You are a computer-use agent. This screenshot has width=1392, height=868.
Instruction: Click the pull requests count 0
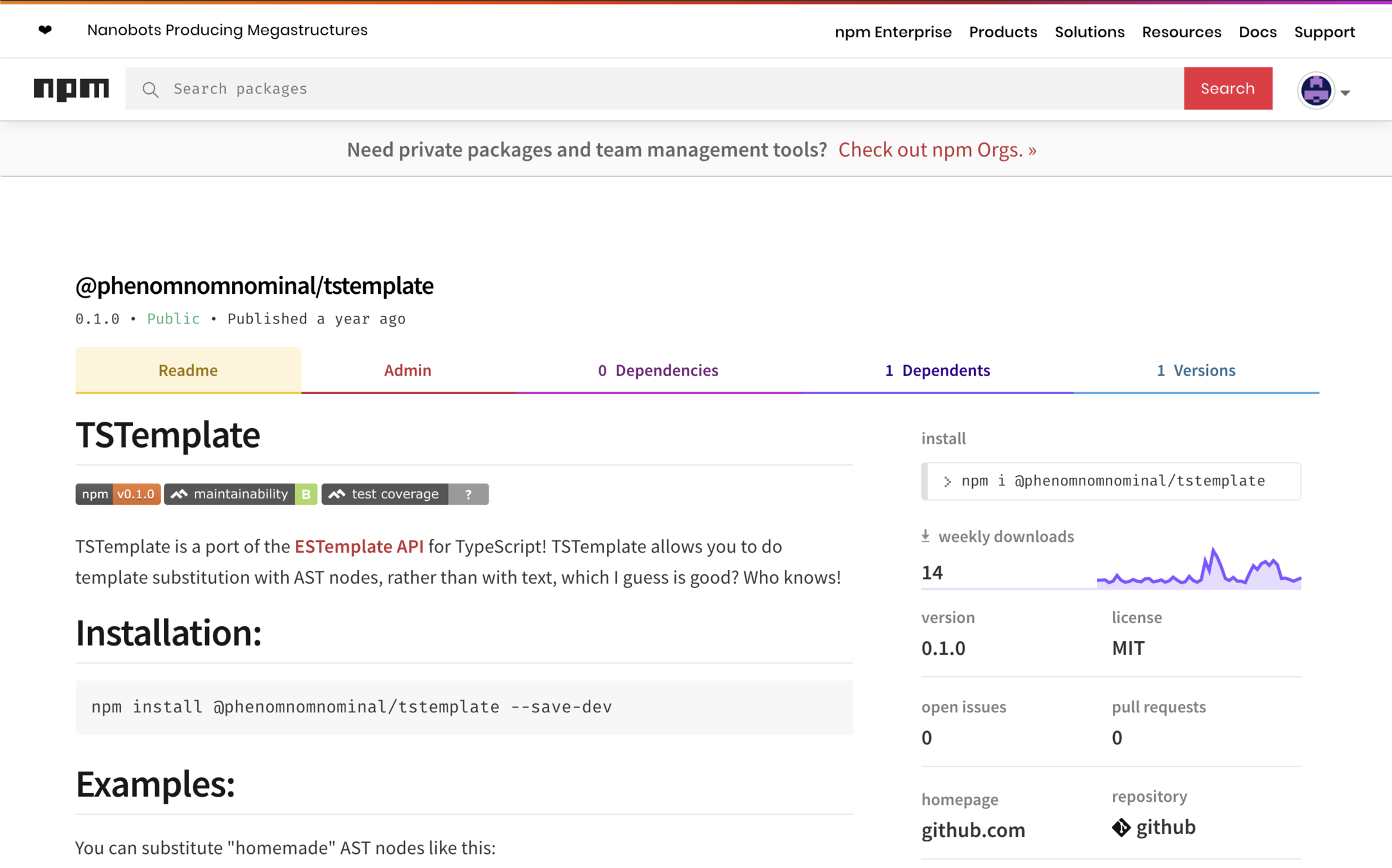1117,737
